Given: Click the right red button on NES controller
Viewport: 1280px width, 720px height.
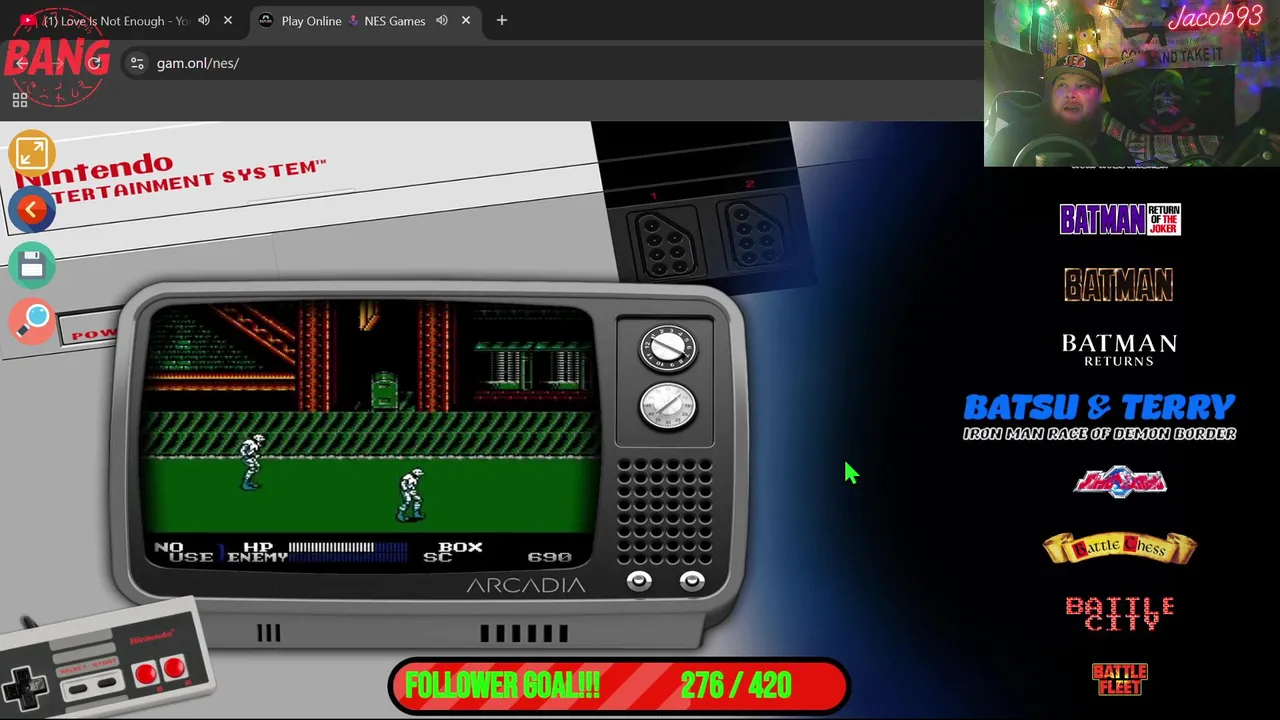Looking at the screenshot, I should tap(174, 667).
